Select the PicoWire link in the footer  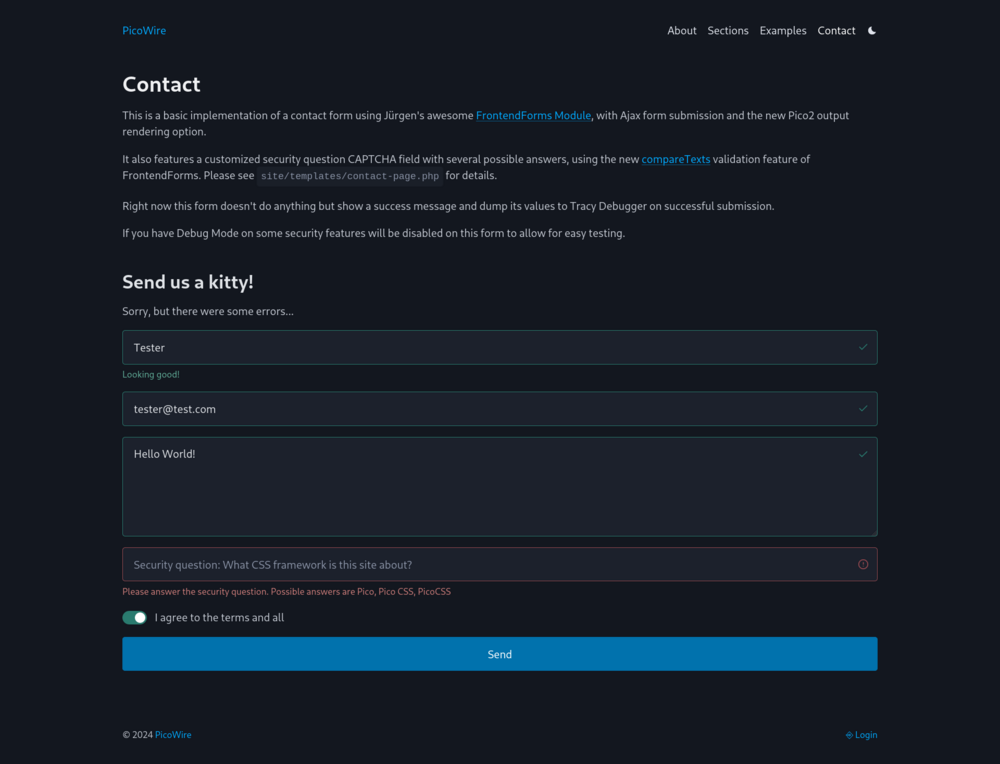[x=172, y=734]
